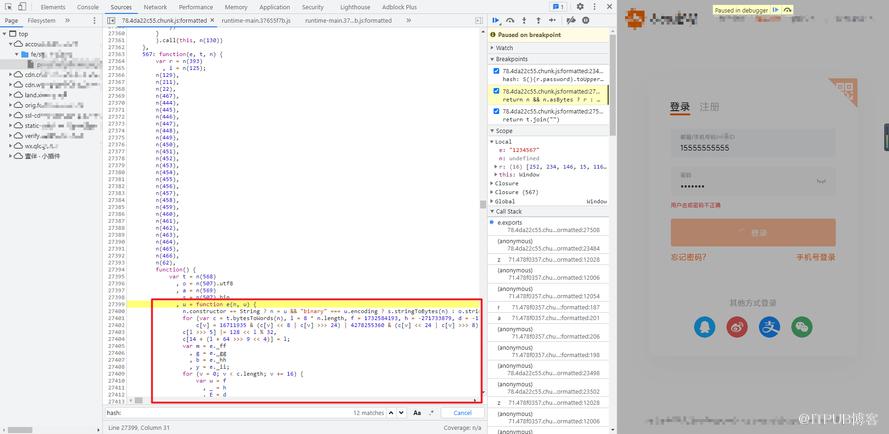889x434 pixels.
Task: Toggle the regex search option button
Action: tap(431, 413)
